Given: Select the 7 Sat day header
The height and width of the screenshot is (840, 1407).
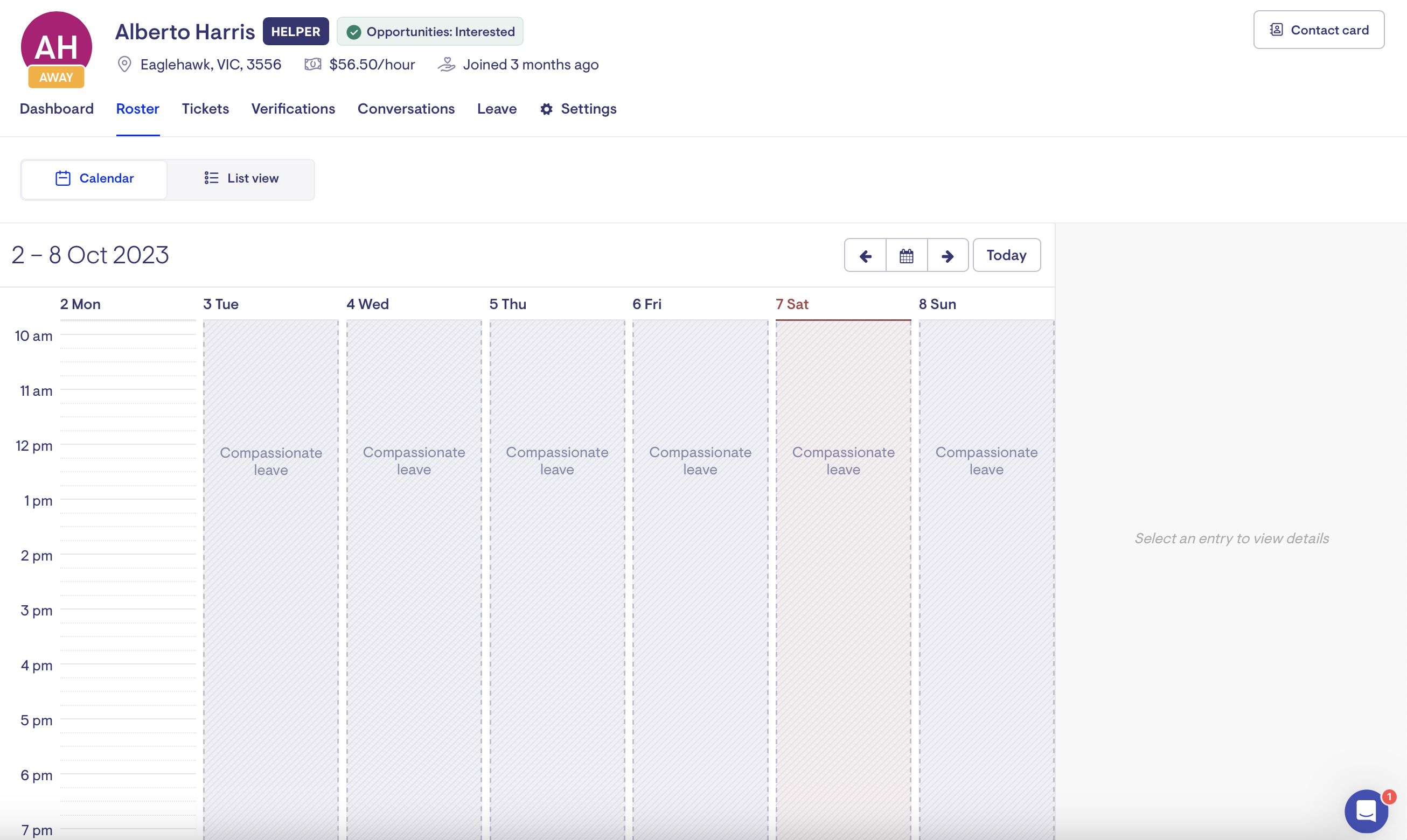Looking at the screenshot, I should pos(791,304).
